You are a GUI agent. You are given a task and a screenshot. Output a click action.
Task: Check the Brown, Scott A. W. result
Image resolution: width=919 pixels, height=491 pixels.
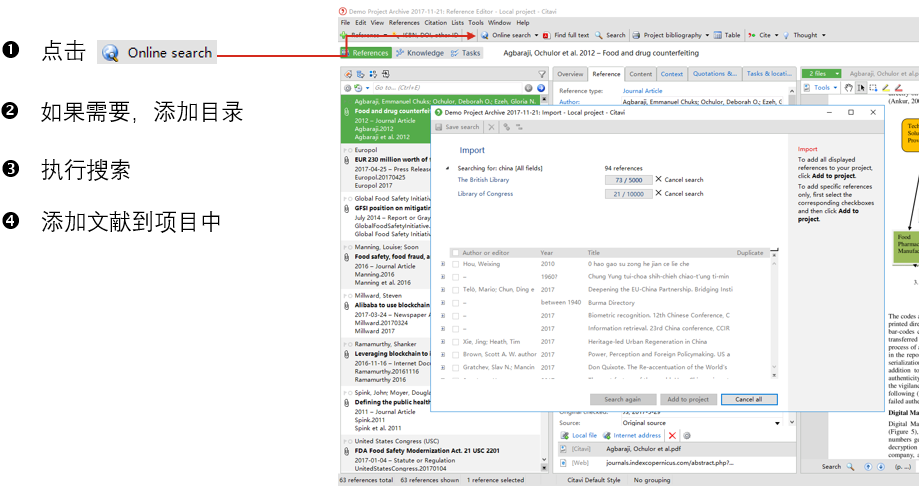tap(455, 354)
